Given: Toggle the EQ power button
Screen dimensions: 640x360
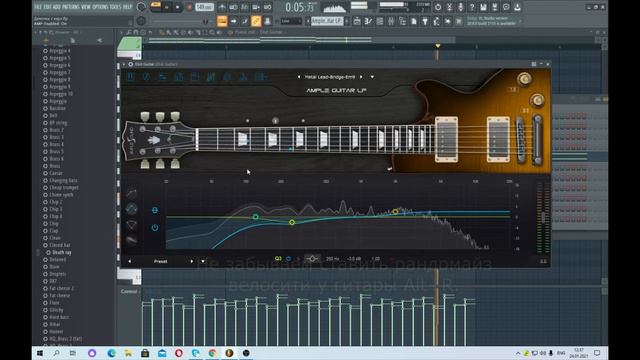Looking at the screenshot, I should click(x=155, y=227).
